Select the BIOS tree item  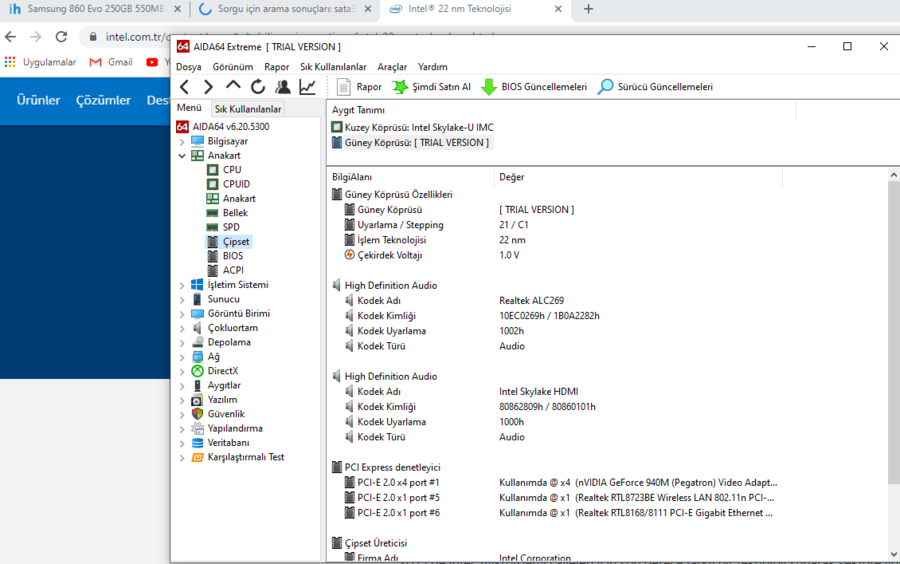click(232, 256)
